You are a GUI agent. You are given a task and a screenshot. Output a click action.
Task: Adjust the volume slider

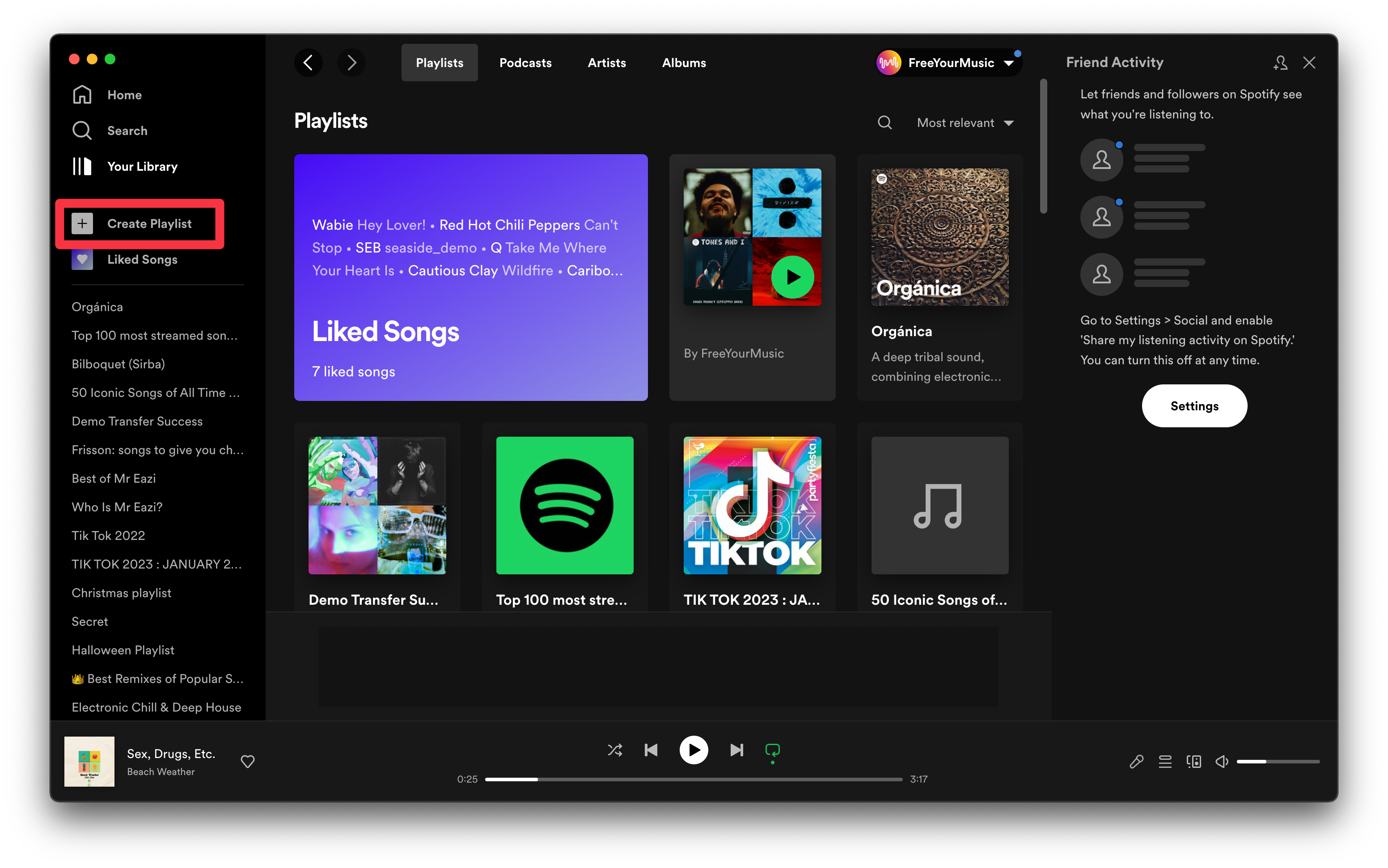pos(1278,761)
